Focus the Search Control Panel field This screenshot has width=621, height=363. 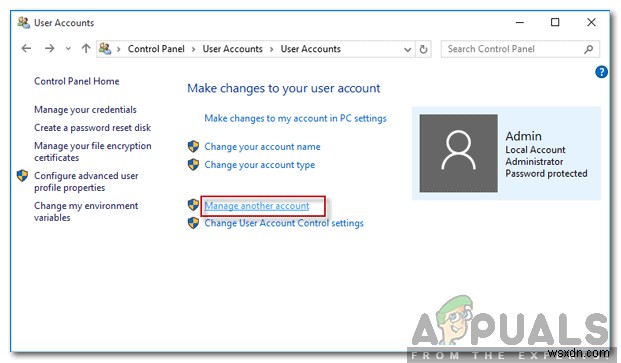[520, 49]
